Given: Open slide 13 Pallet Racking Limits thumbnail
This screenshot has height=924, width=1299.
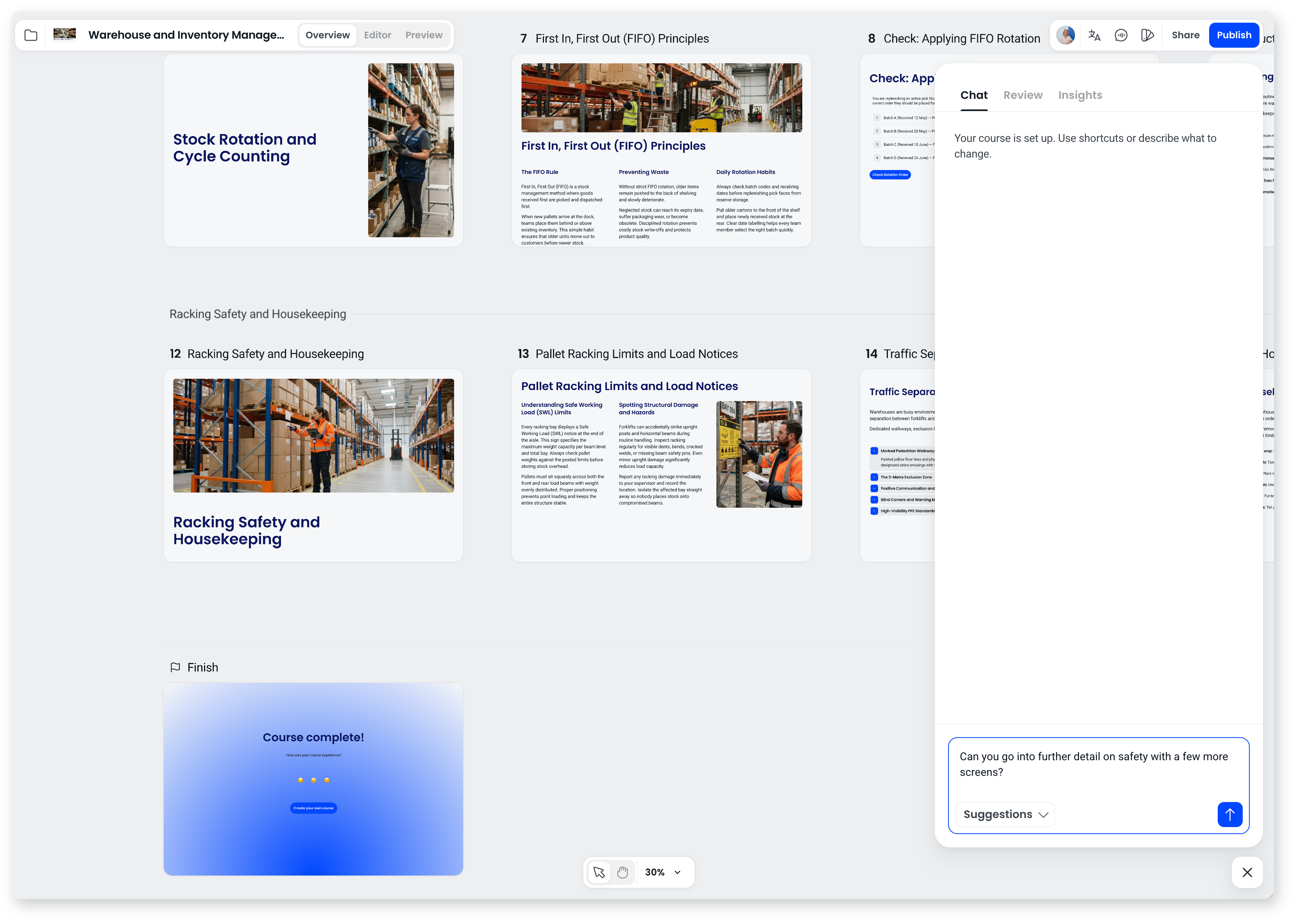Looking at the screenshot, I should [661, 466].
